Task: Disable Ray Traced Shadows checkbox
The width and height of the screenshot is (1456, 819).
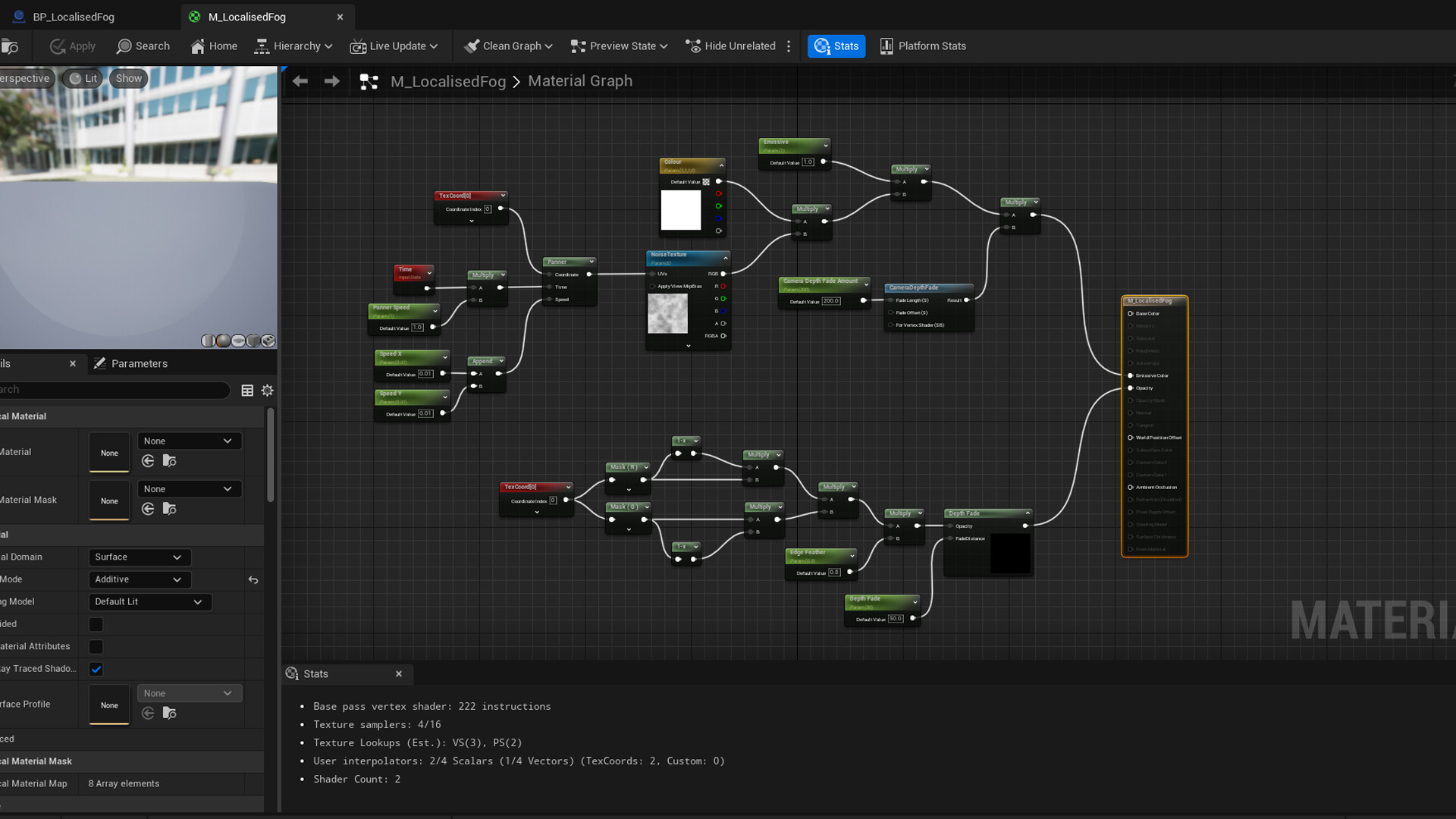Action: [96, 669]
